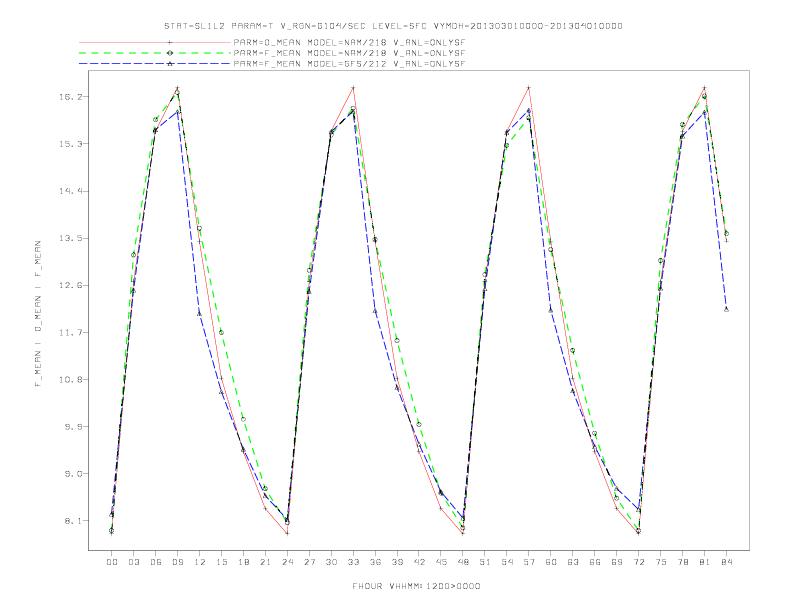The image size is (792, 612).
Task: Click the x-axis tick label 12
Action: click(x=200, y=562)
